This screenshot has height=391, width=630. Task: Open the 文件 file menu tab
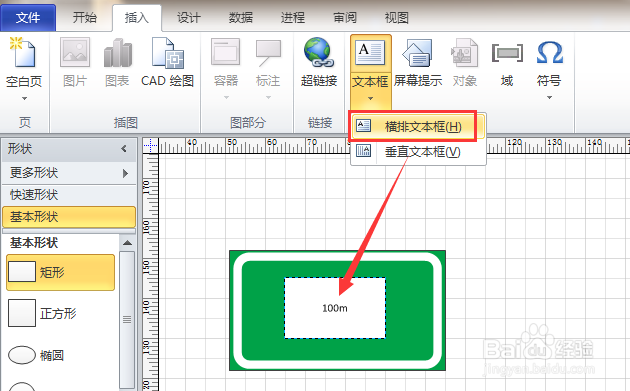tap(28, 17)
